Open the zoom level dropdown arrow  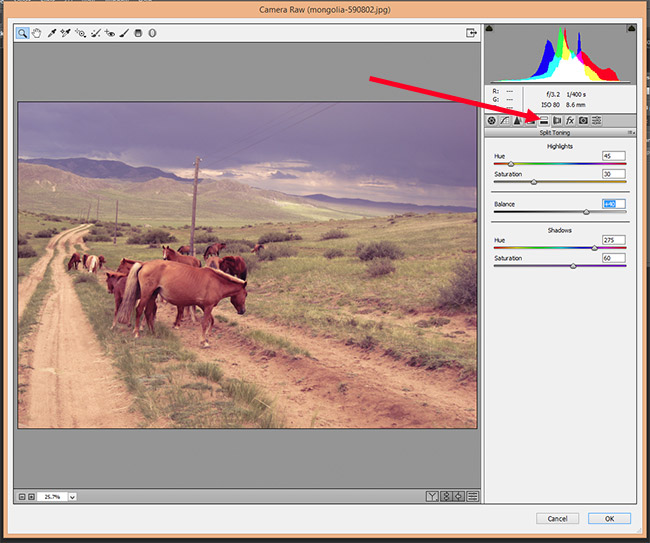coord(73,497)
